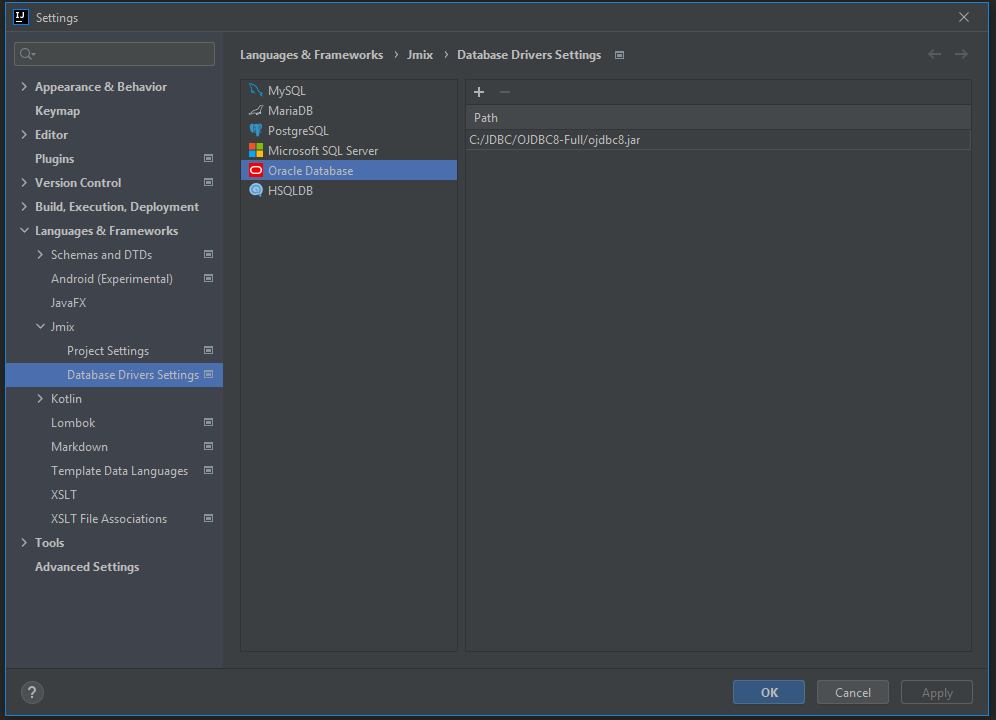Expand Build, Execution, Deployment chevron
This screenshot has width=996, height=720.
point(24,207)
